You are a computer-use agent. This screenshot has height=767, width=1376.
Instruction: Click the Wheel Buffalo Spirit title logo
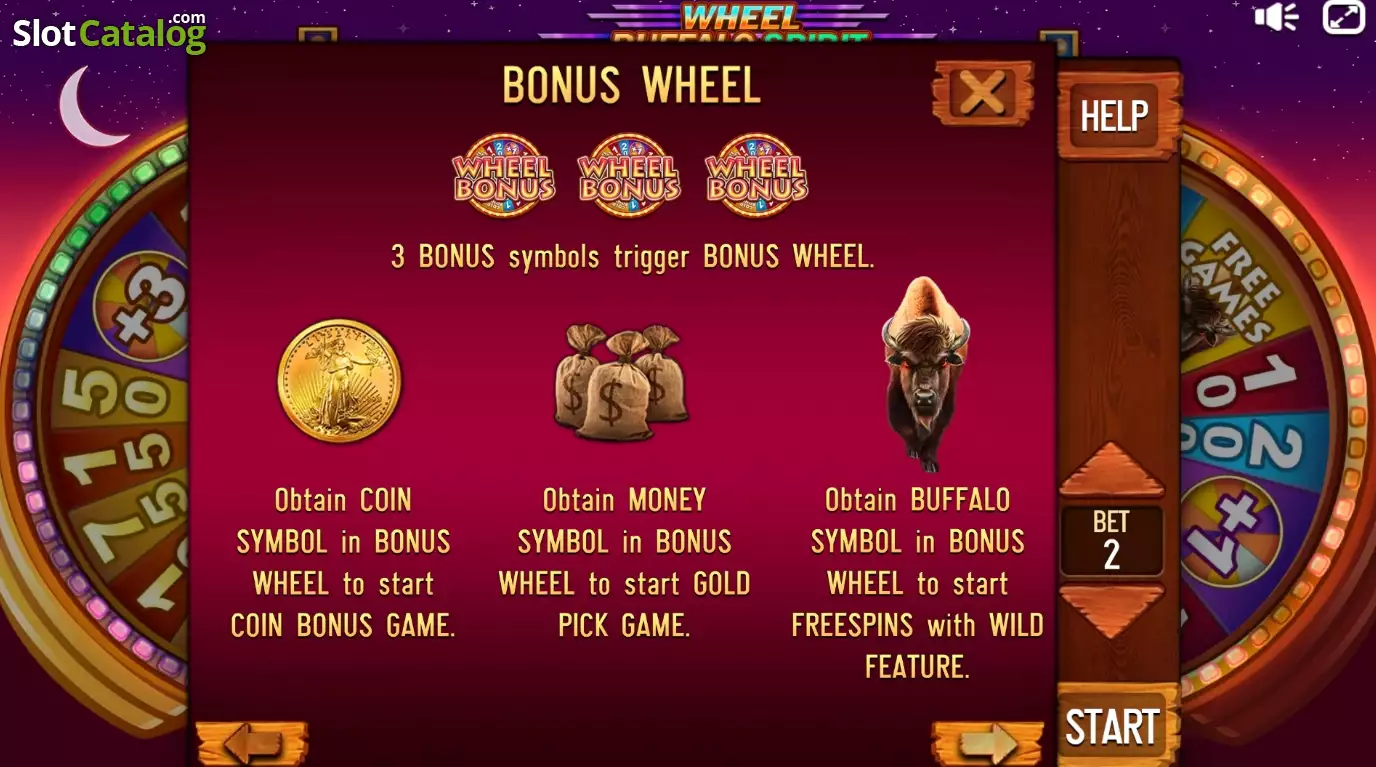(x=739, y=24)
